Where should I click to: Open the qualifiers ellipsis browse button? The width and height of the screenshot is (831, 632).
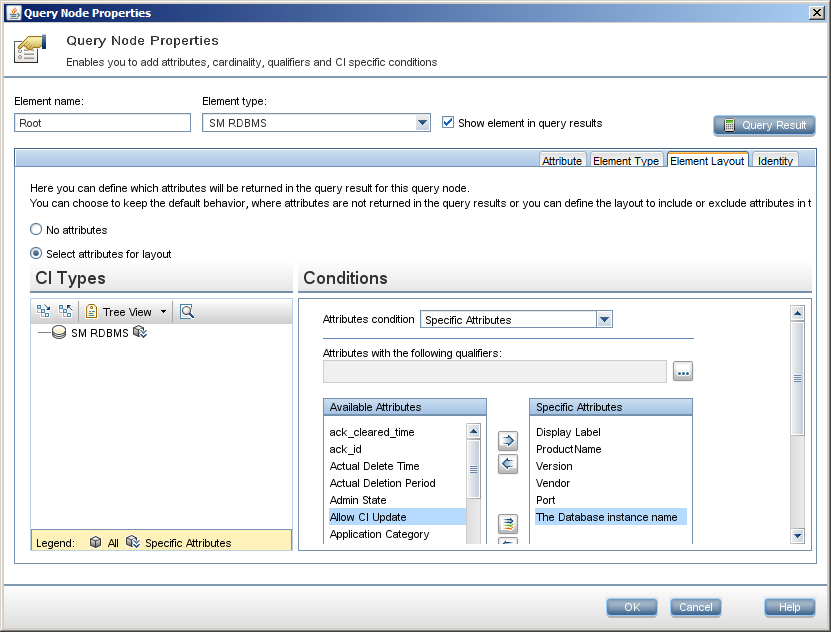[683, 371]
